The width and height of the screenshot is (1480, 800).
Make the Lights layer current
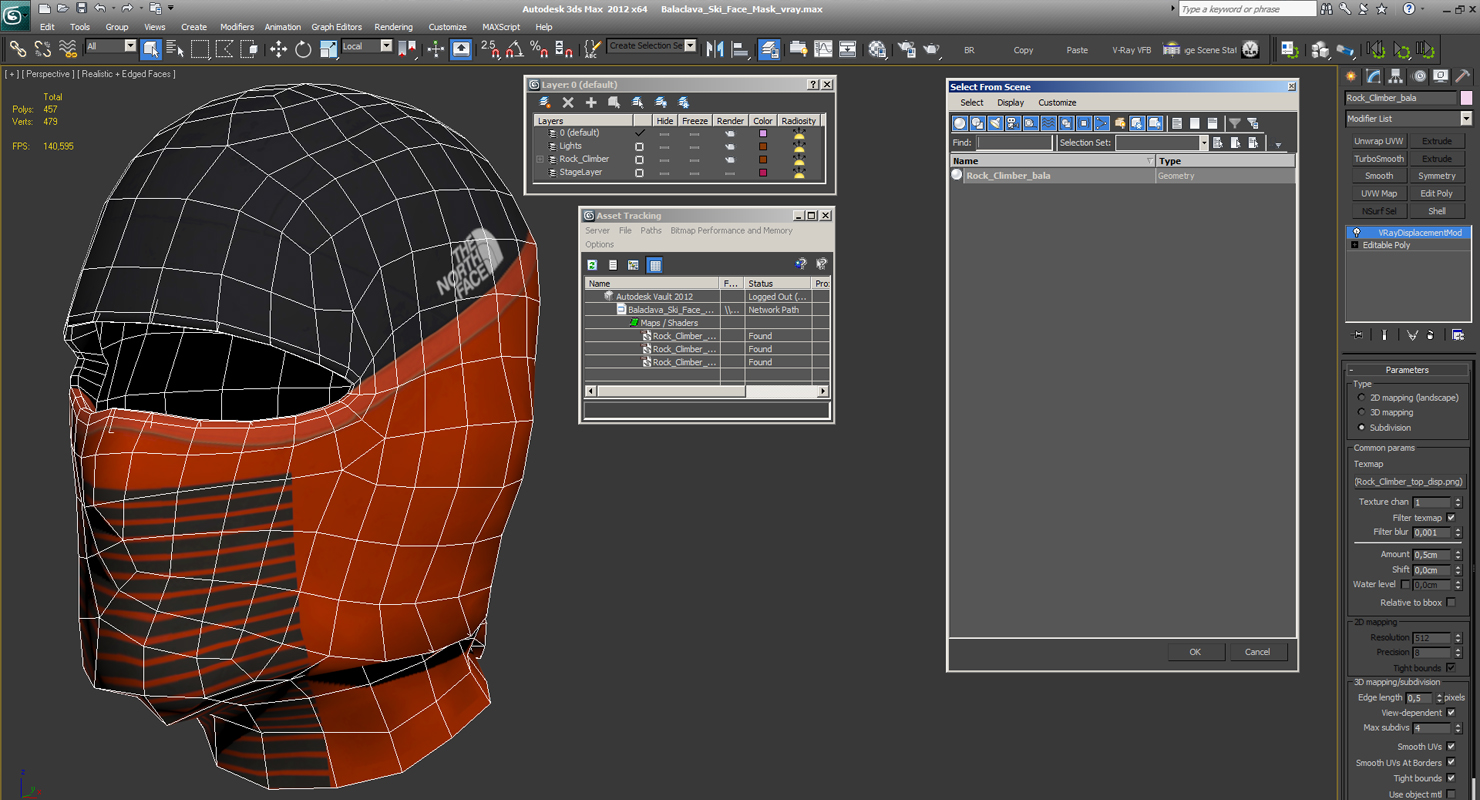[639, 146]
